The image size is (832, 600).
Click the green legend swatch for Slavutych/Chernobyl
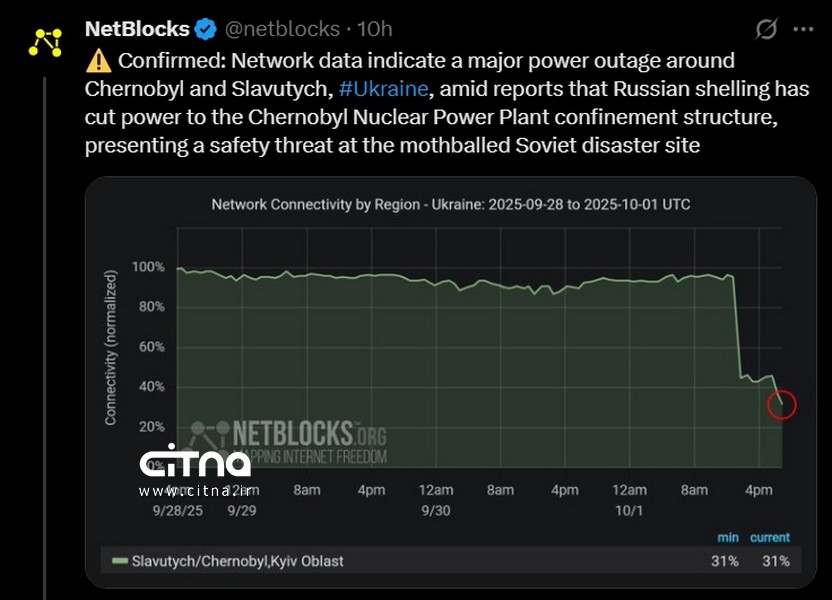pos(120,561)
